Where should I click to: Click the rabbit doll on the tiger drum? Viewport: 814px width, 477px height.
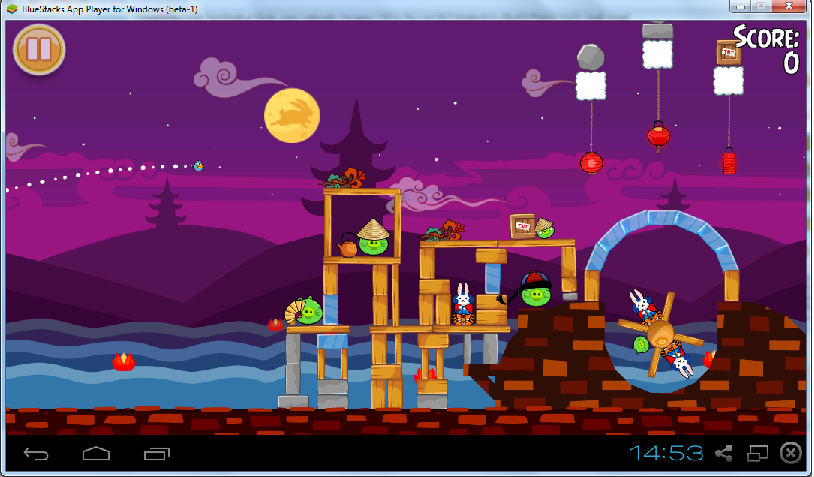(x=463, y=304)
